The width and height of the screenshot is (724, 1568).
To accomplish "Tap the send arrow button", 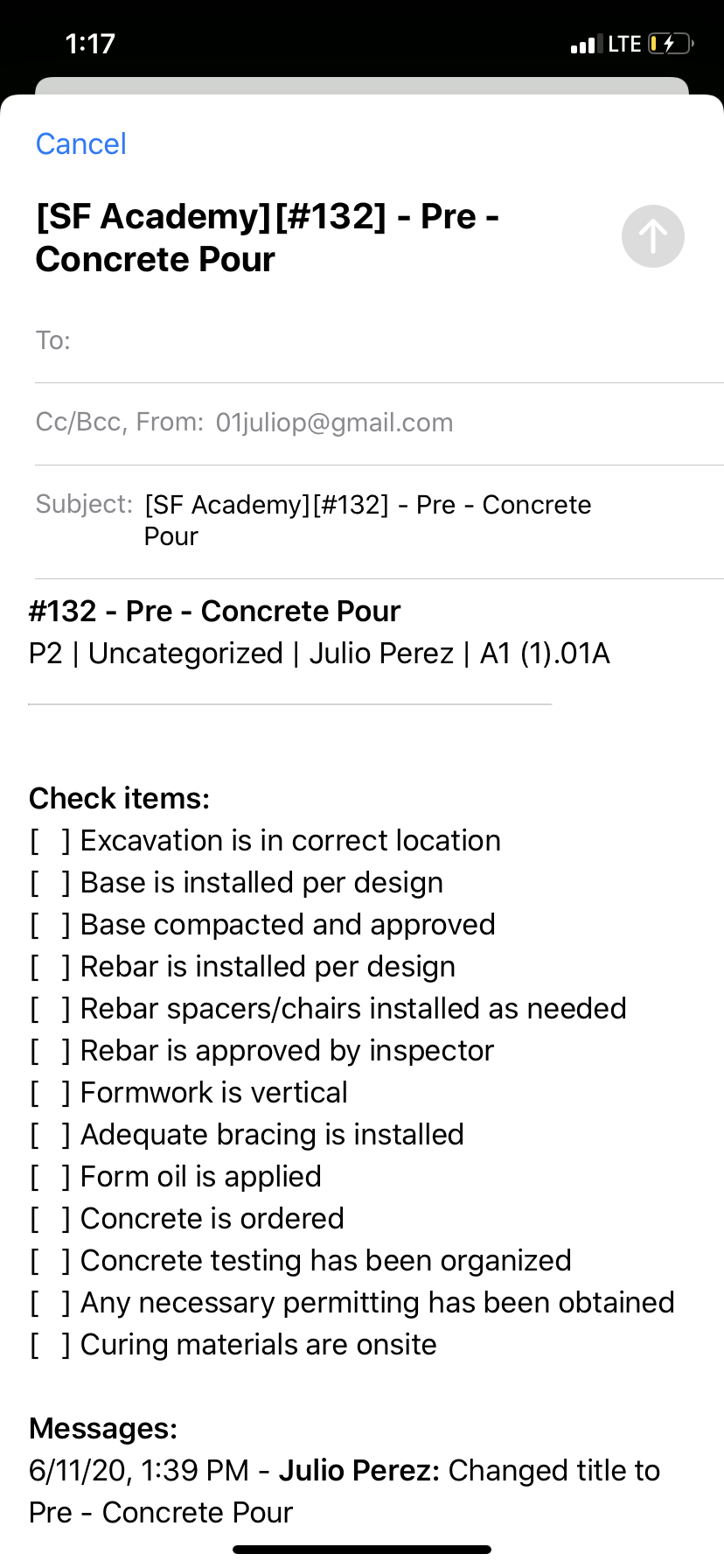I will point(652,236).
